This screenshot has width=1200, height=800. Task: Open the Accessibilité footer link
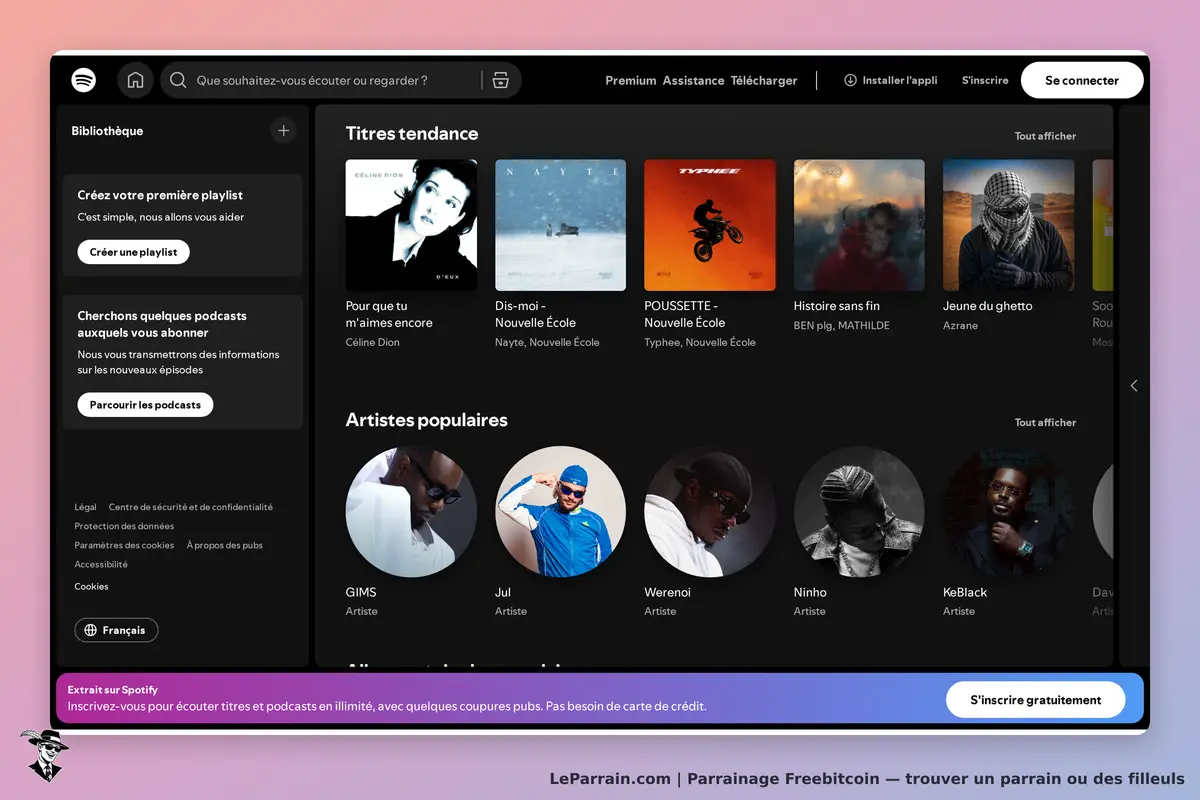point(101,564)
